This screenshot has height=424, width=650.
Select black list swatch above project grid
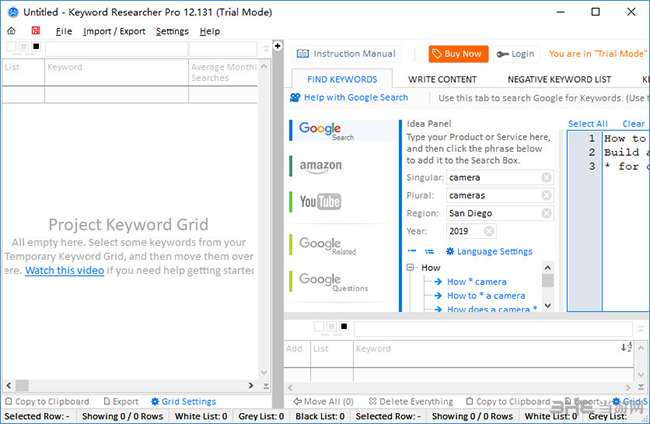pos(36,46)
